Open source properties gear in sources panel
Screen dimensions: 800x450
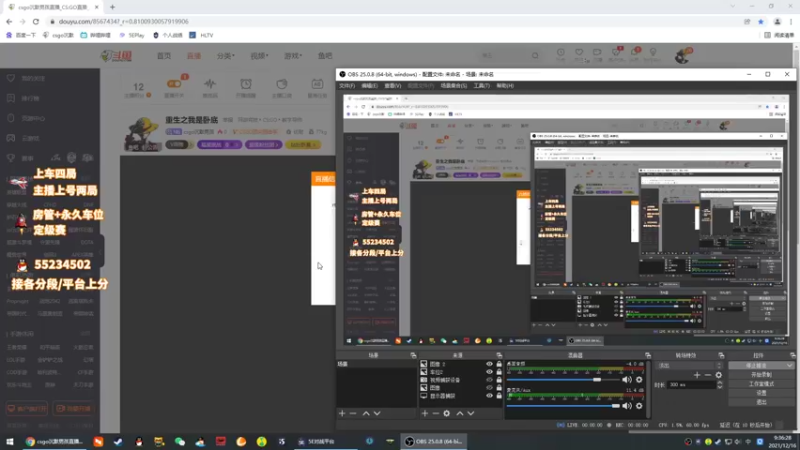446,413
